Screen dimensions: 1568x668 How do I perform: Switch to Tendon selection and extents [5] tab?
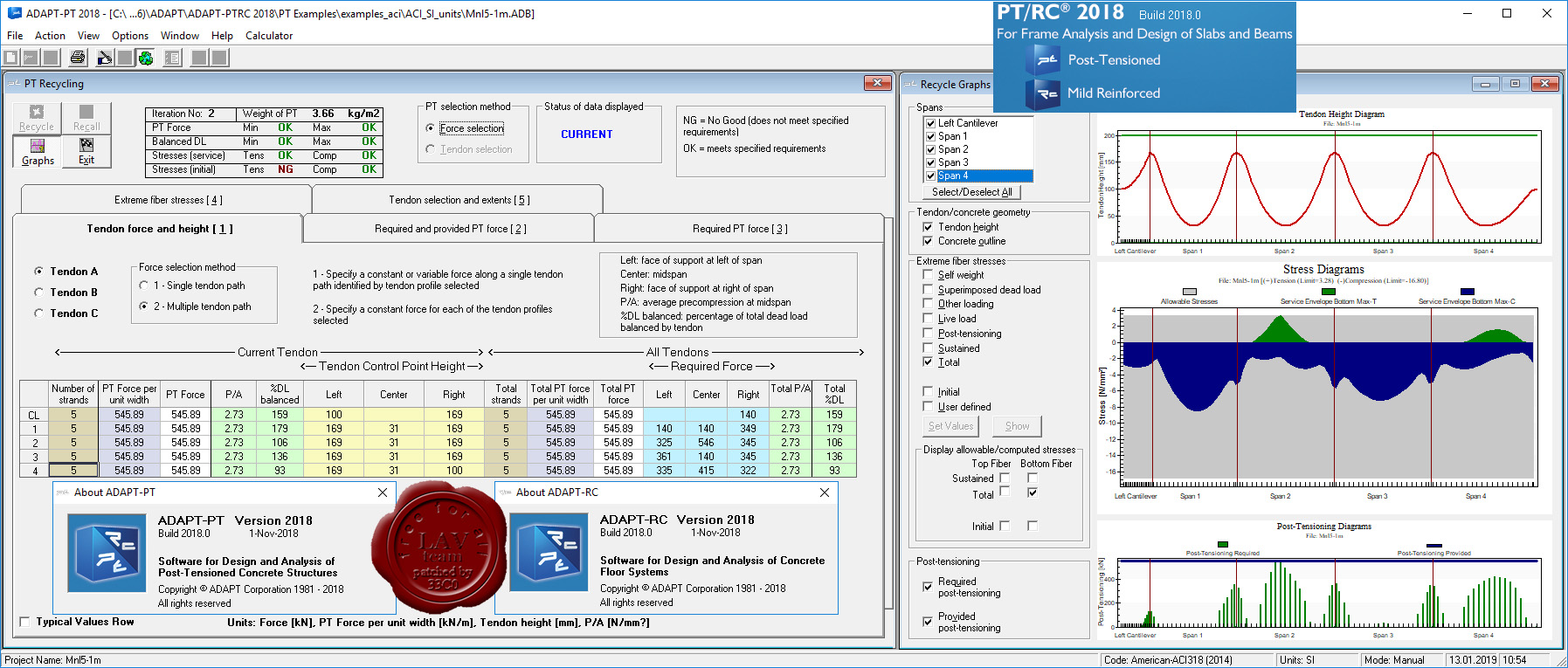[459, 200]
